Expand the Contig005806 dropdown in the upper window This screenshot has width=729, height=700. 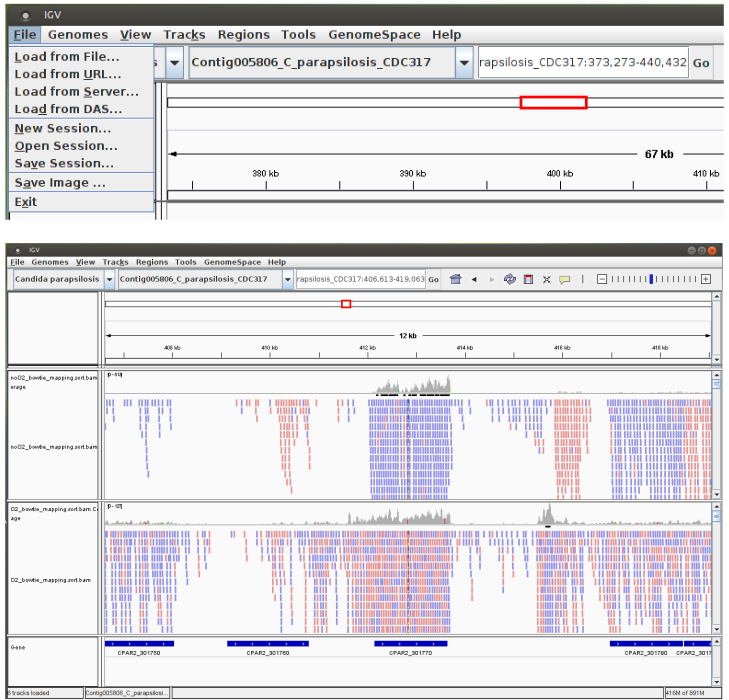[464, 62]
